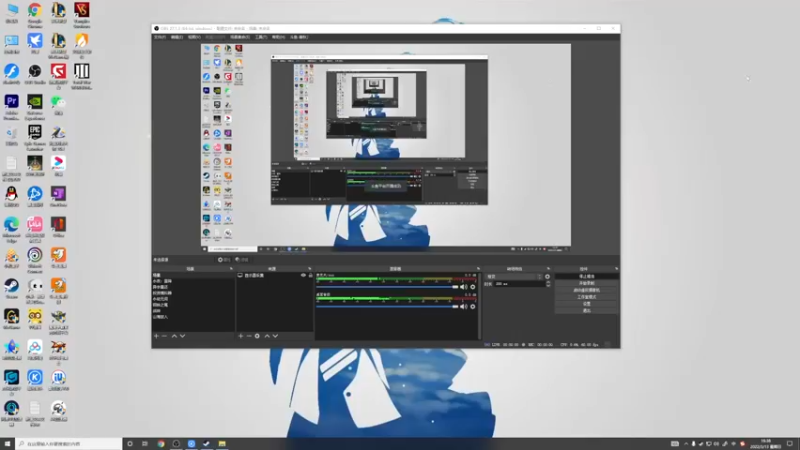Toggle eye visibility of Display Capture source
The width and height of the screenshot is (800, 450).
pyautogui.click(x=303, y=276)
